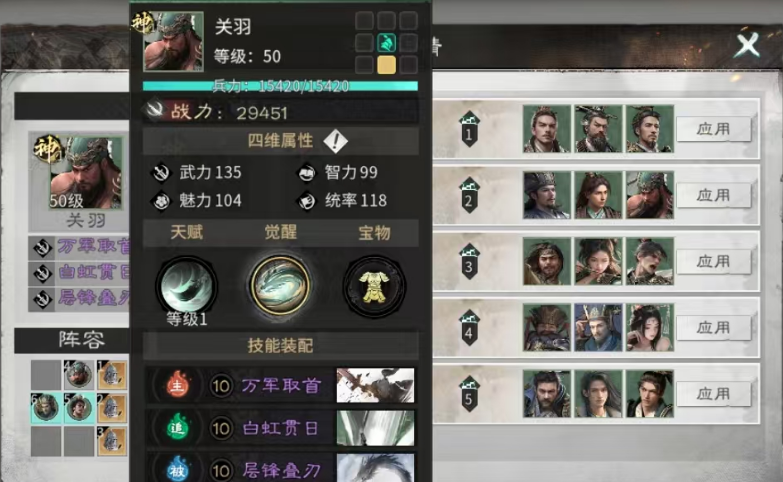Screen dimensions: 783x482
Task: Open the 宝物 golden armor treasure icon
Action: tap(374, 286)
